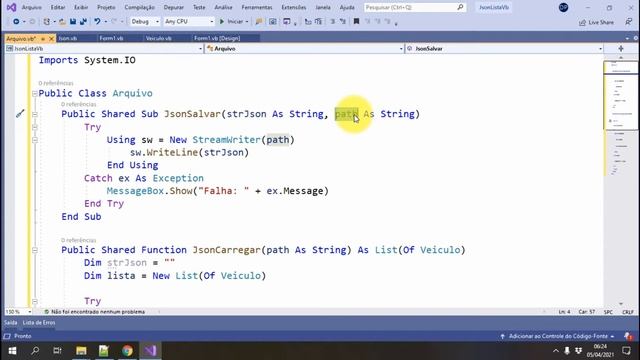Open the Editar menu
The width and height of the screenshot is (640, 360).
[58, 7]
